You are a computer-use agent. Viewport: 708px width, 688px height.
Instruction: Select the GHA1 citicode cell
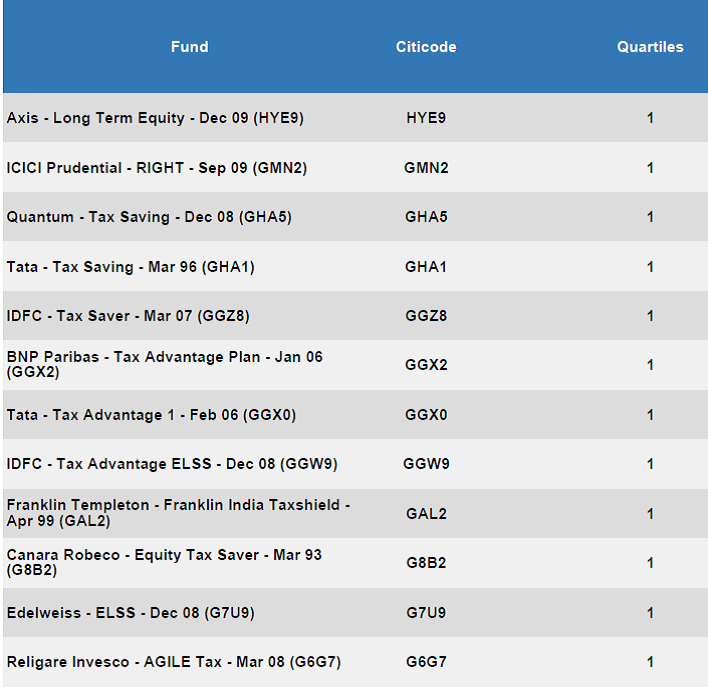pyautogui.click(x=426, y=266)
